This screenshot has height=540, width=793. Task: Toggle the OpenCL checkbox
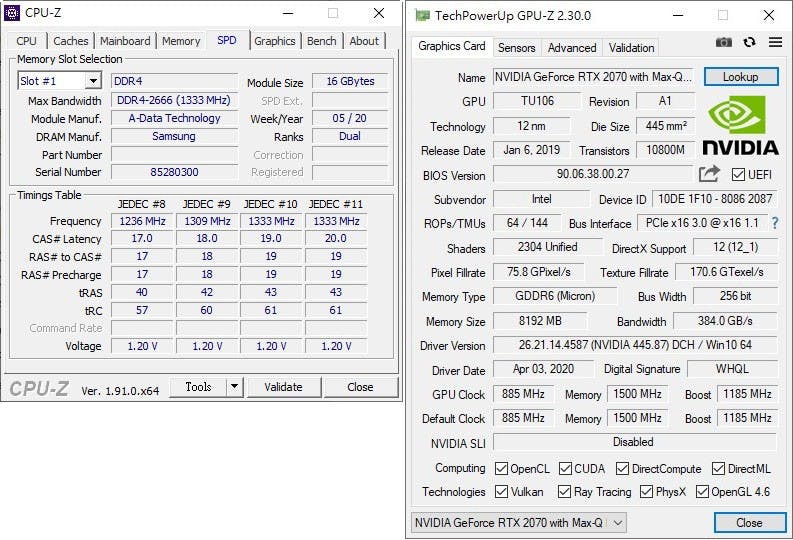[501, 469]
